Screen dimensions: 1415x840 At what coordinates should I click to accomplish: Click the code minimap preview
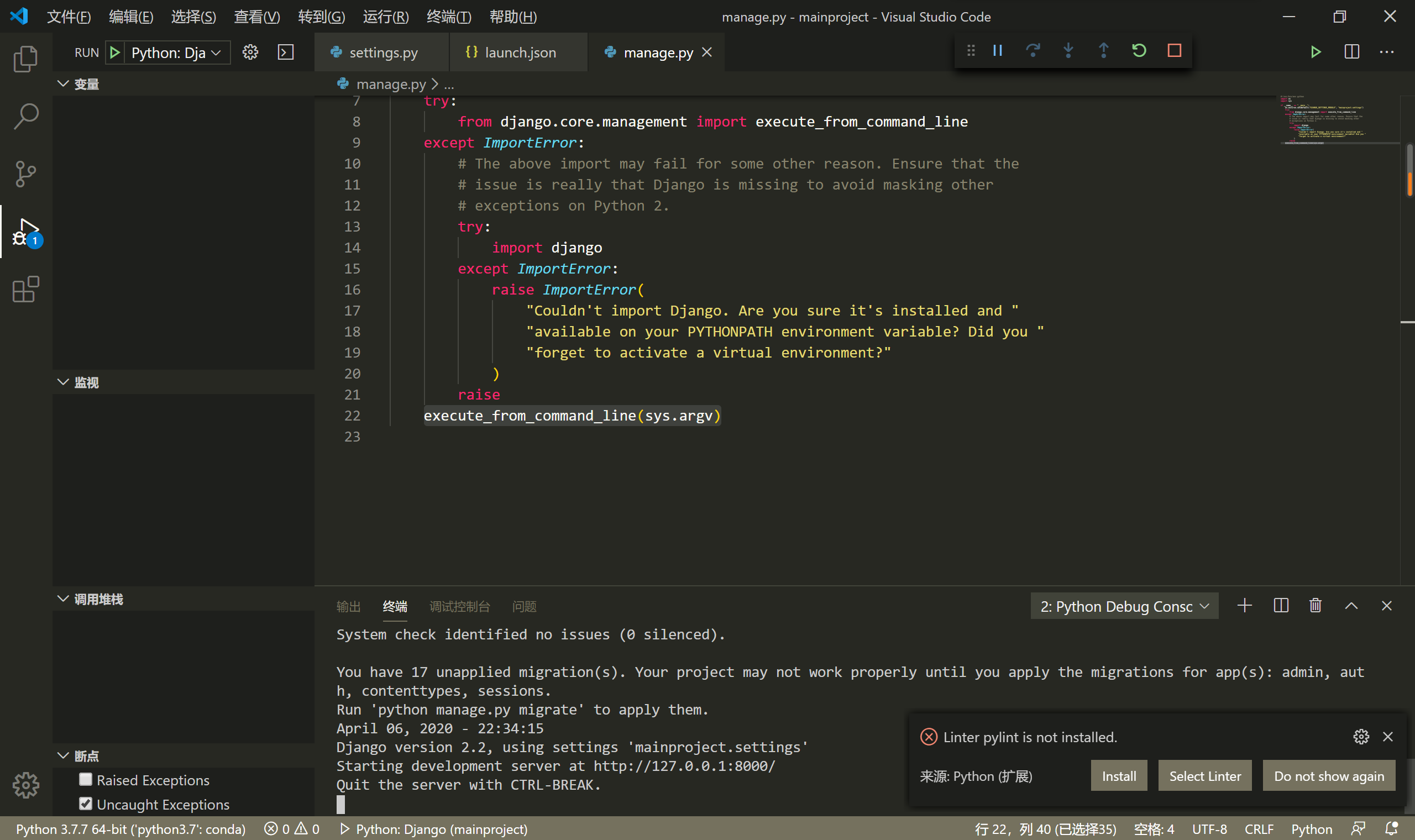[x=1324, y=120]
